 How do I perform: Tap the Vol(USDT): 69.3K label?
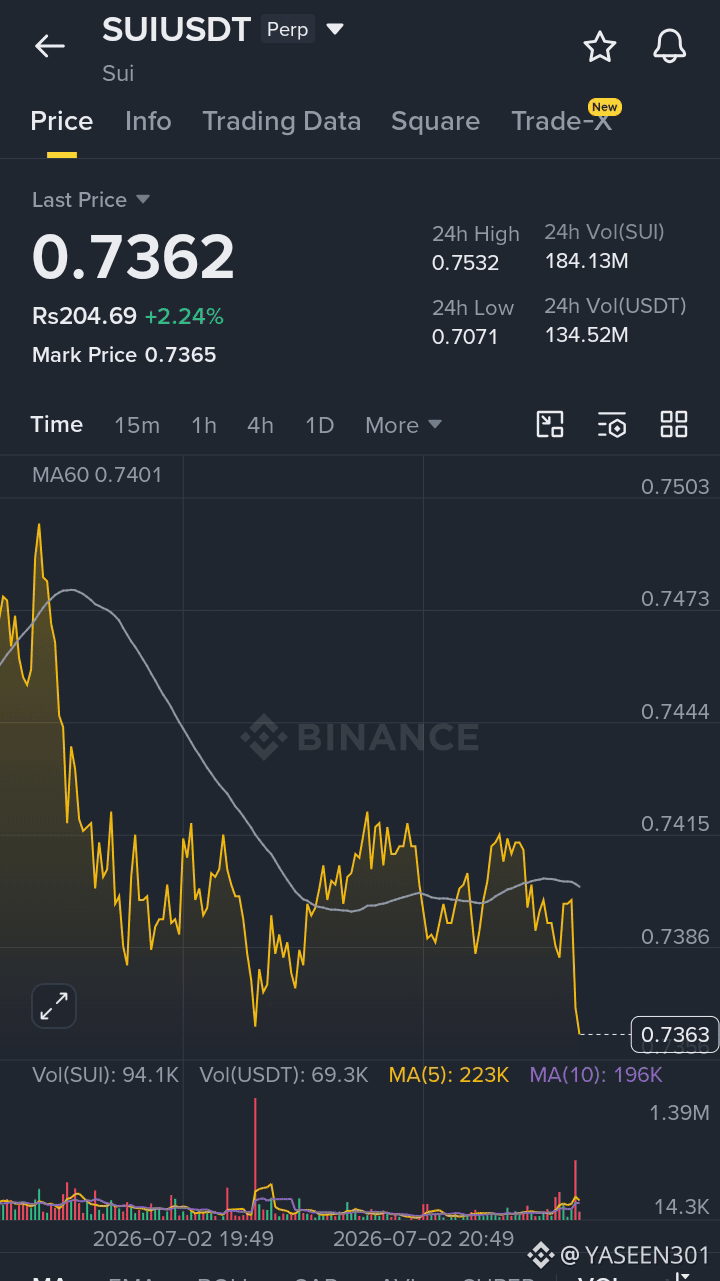tap(284, 1075)
